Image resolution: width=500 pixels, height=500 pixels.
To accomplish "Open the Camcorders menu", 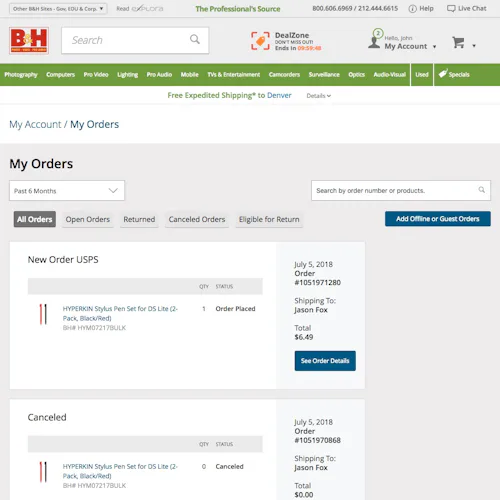I will coord(284,74).
